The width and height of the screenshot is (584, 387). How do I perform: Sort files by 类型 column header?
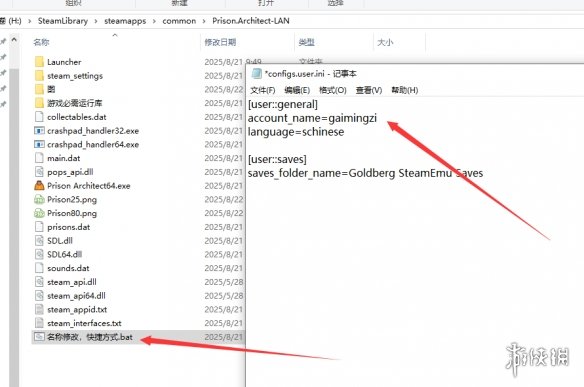click(307, 42)
